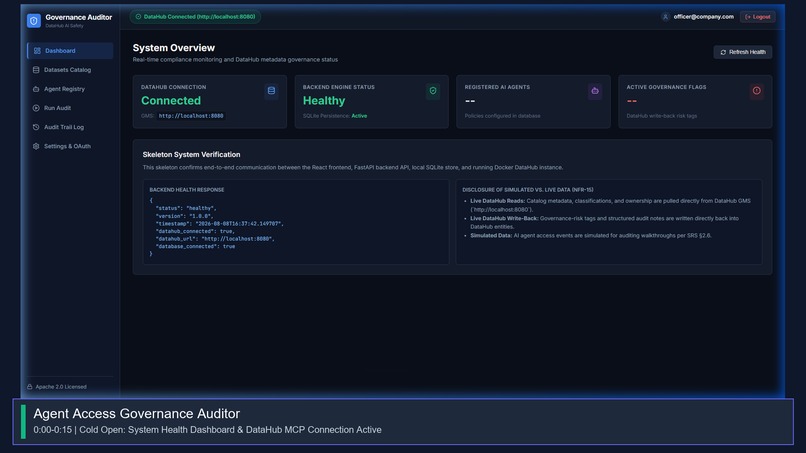Click the DataHub Connected status badge

click(x=195, y=16)
